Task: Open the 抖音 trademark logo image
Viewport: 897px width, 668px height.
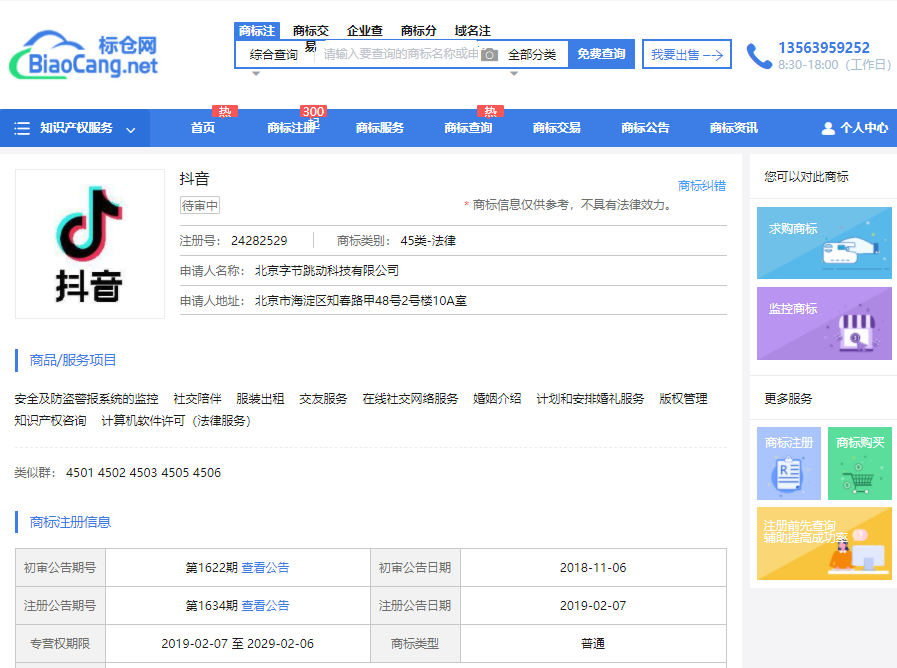Action: 90,244
